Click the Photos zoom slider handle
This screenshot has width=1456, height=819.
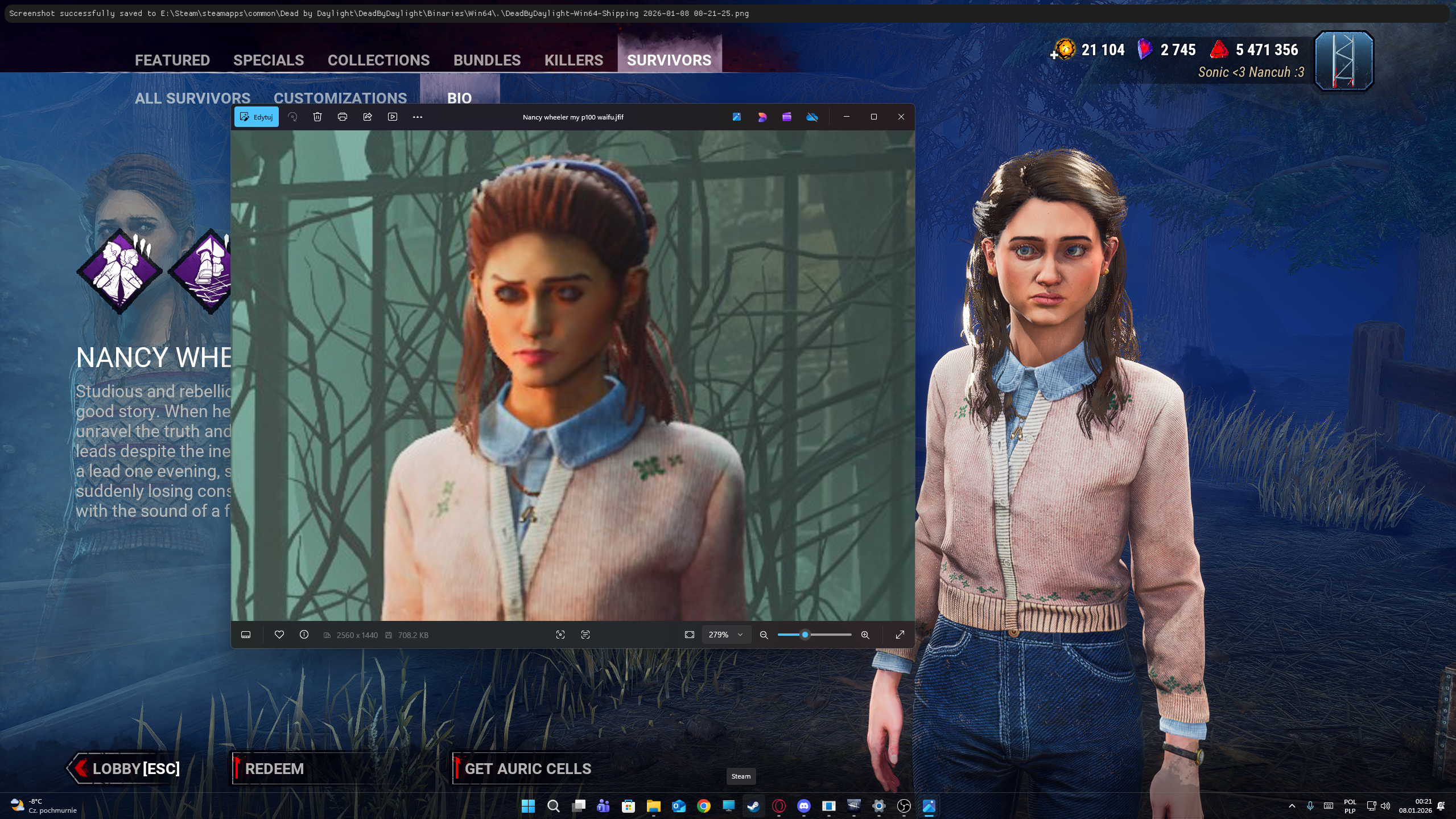point(805,635)
